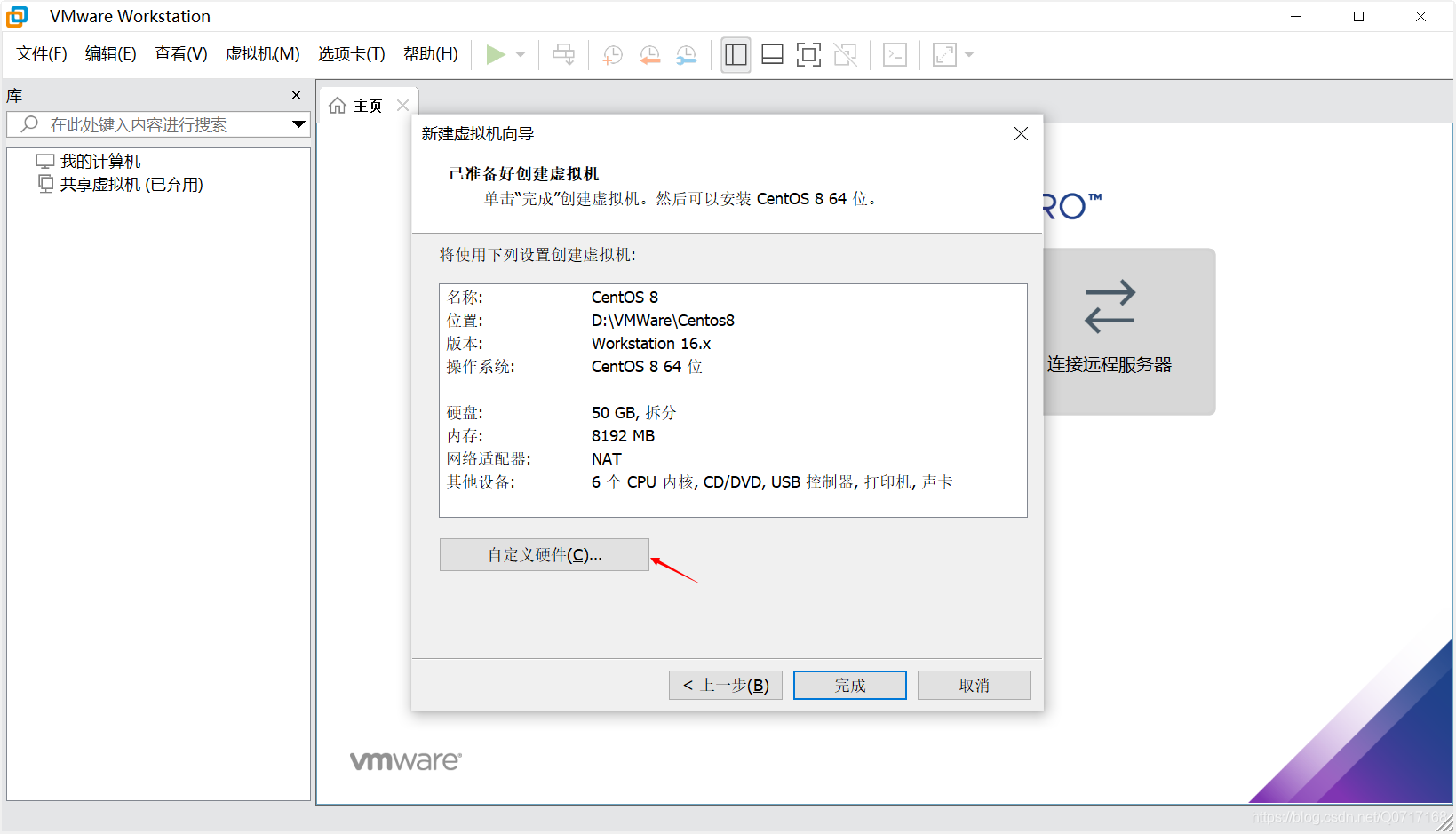Click the Workstation 16.x version value
This screenshot has height=834, width=1456.
651,344
